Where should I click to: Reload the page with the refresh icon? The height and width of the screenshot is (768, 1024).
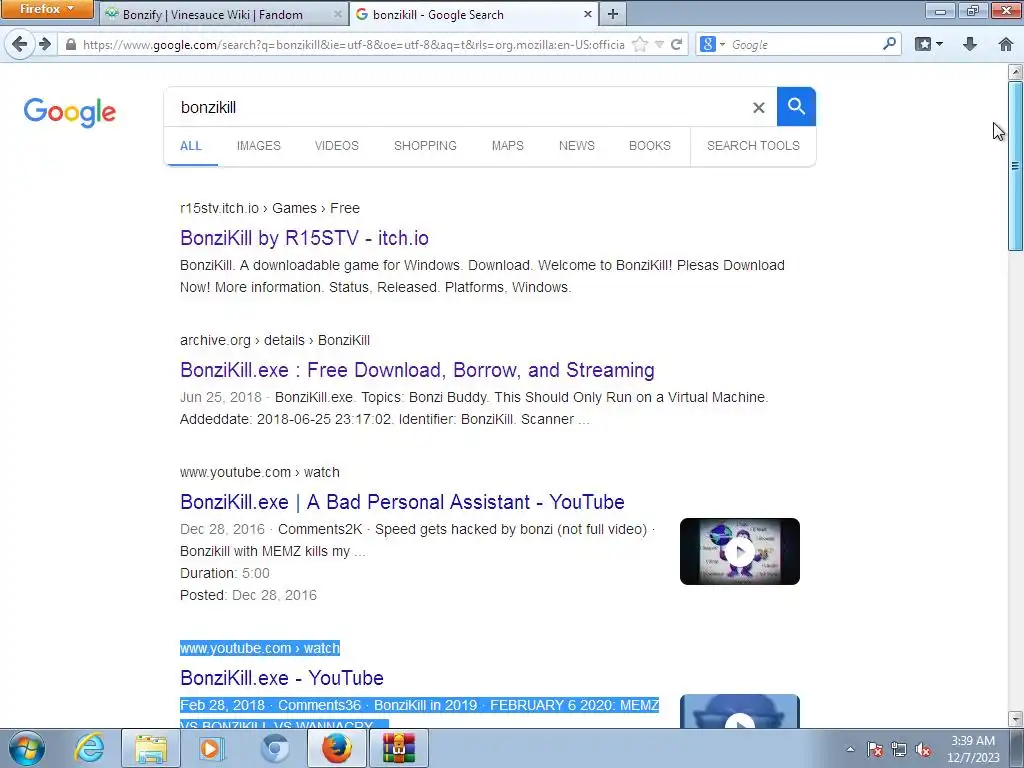(x=677, y=44)
